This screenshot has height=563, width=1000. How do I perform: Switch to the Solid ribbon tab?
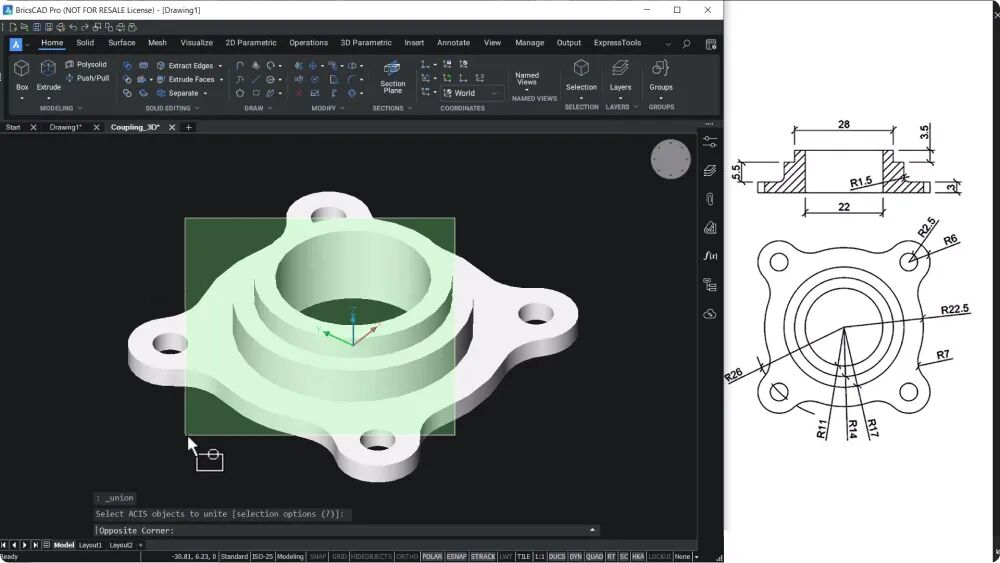pos(85,43)
